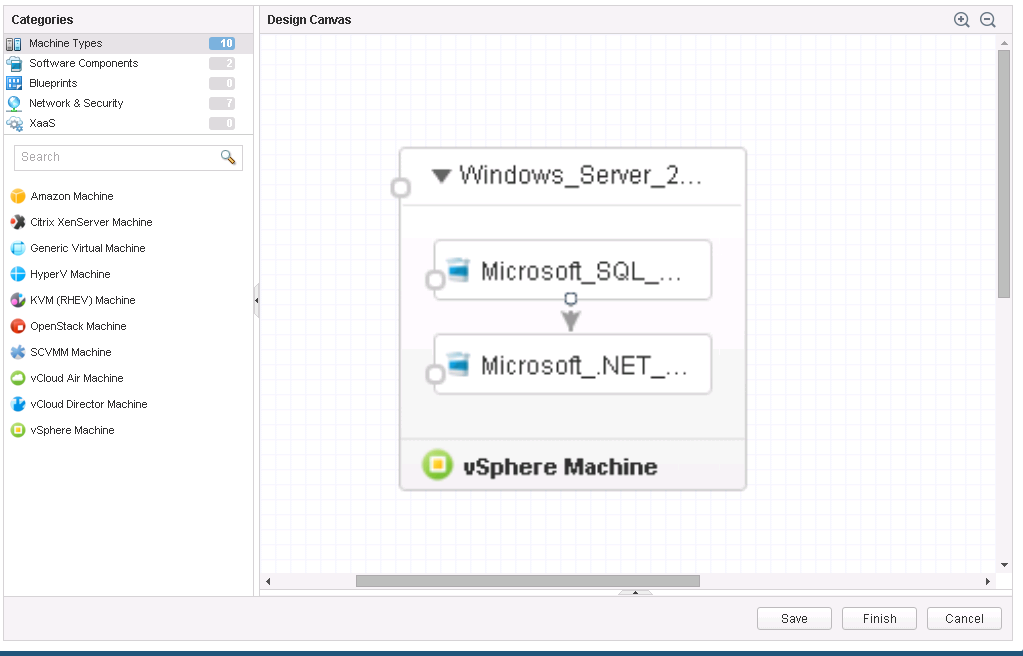Cancel the blueprint editing
Screen dimensions: 1023x656
click(964, 618)
